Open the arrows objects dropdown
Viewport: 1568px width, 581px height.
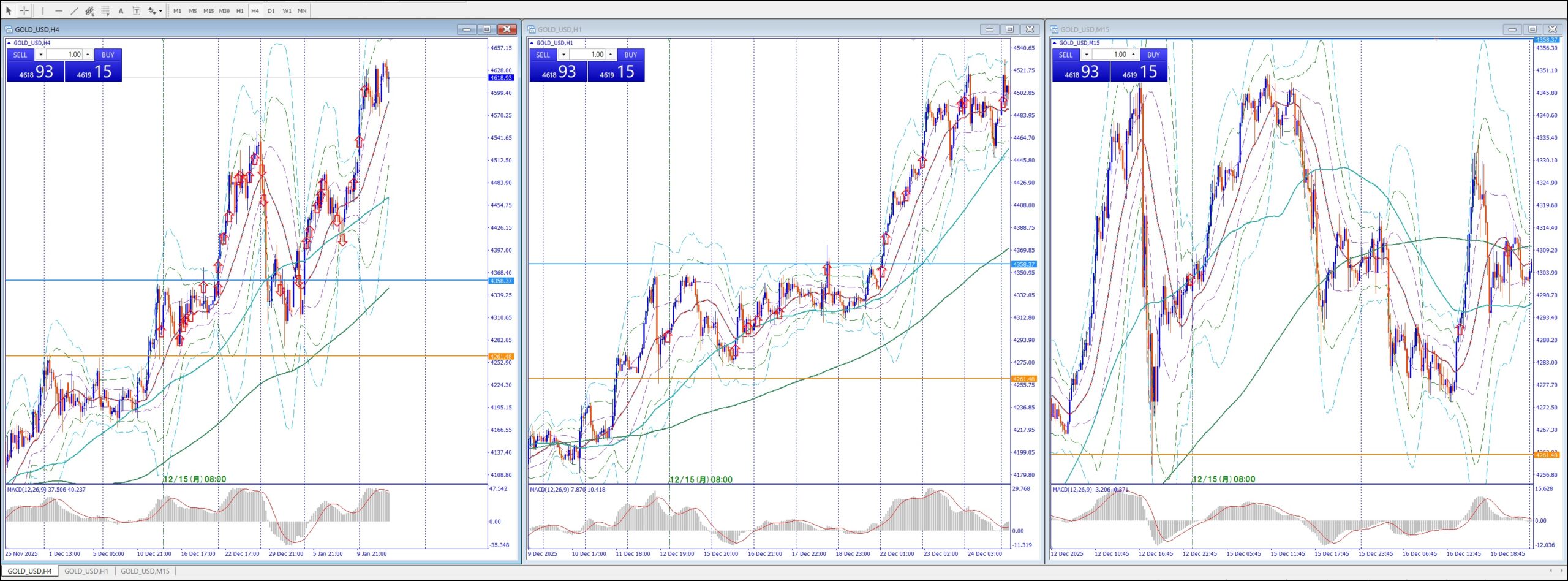[160, 11]
